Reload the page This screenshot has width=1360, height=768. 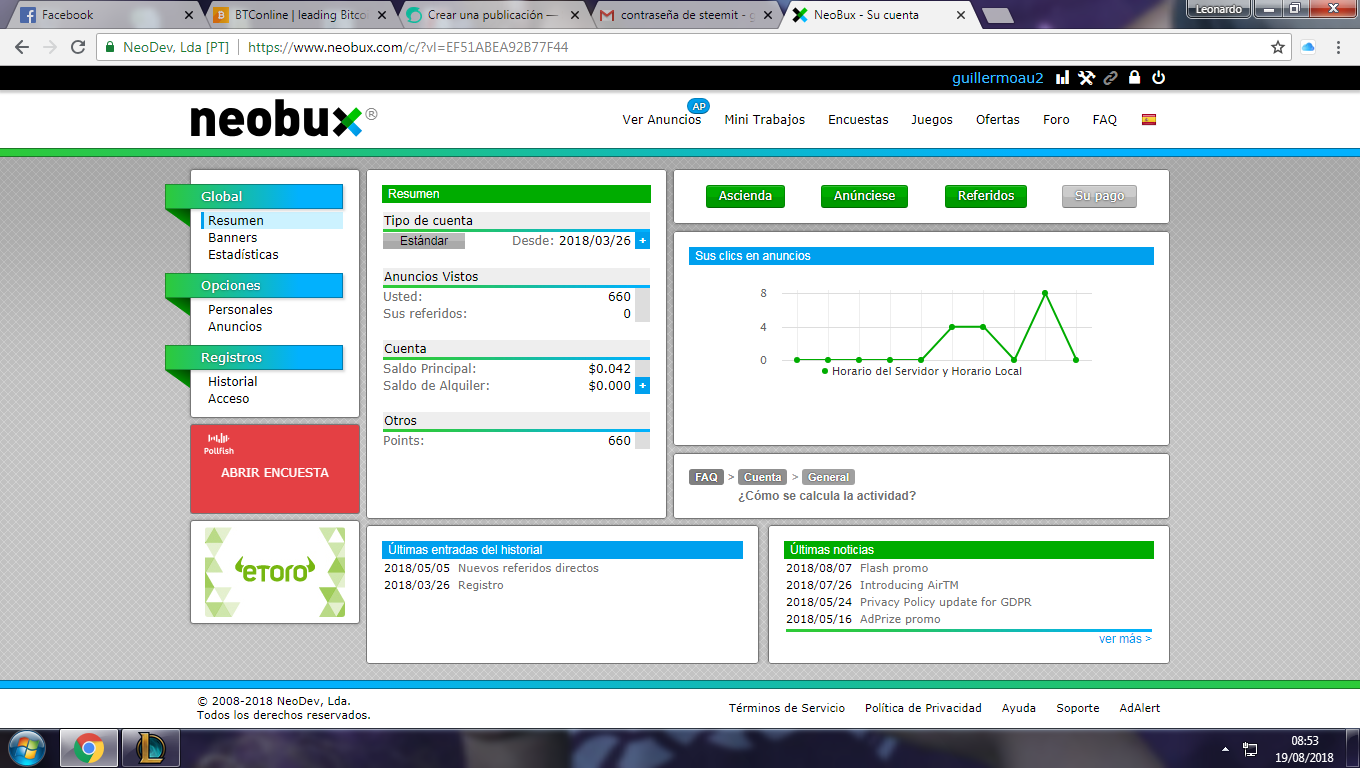tap(78, 47)
